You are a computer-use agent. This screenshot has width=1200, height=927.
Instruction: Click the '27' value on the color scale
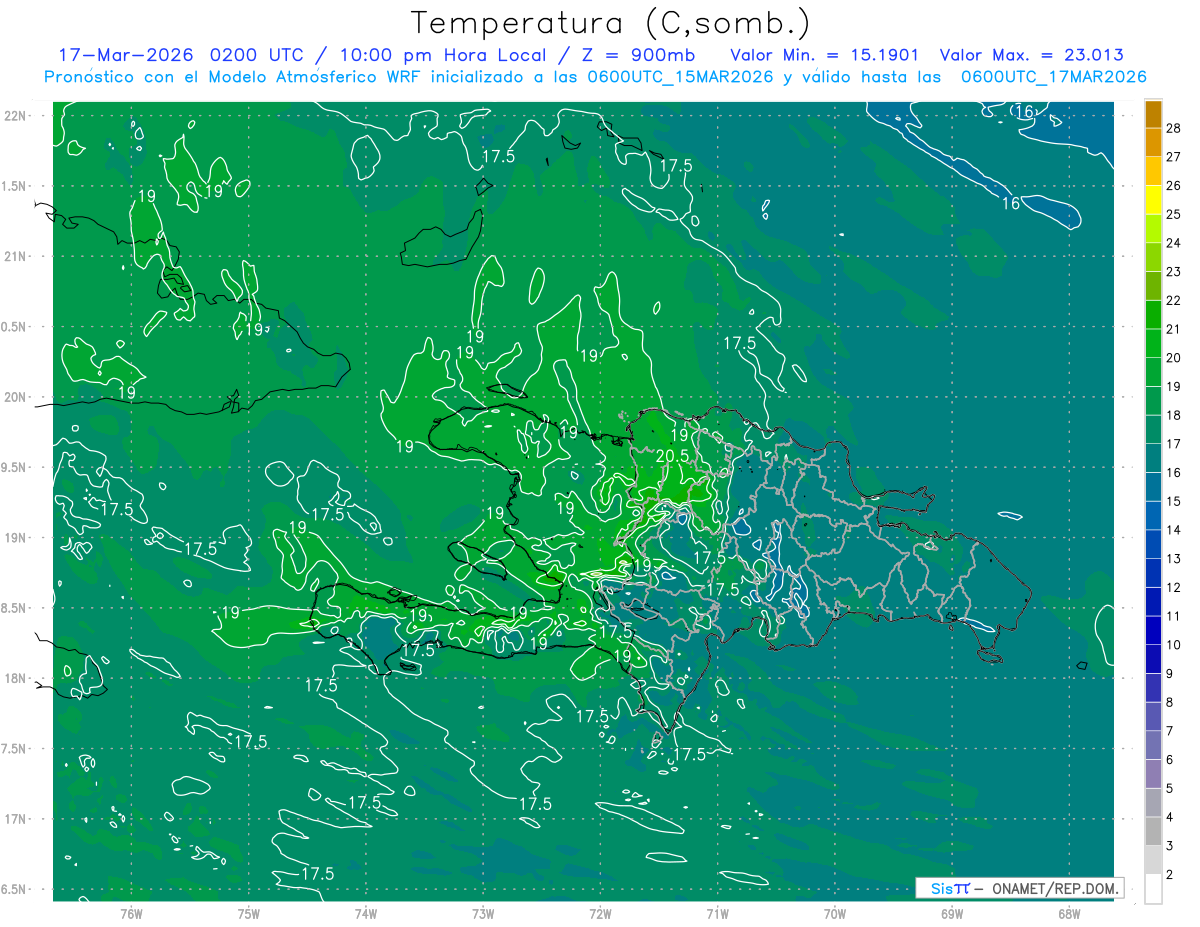click(x=1174, y=157)
